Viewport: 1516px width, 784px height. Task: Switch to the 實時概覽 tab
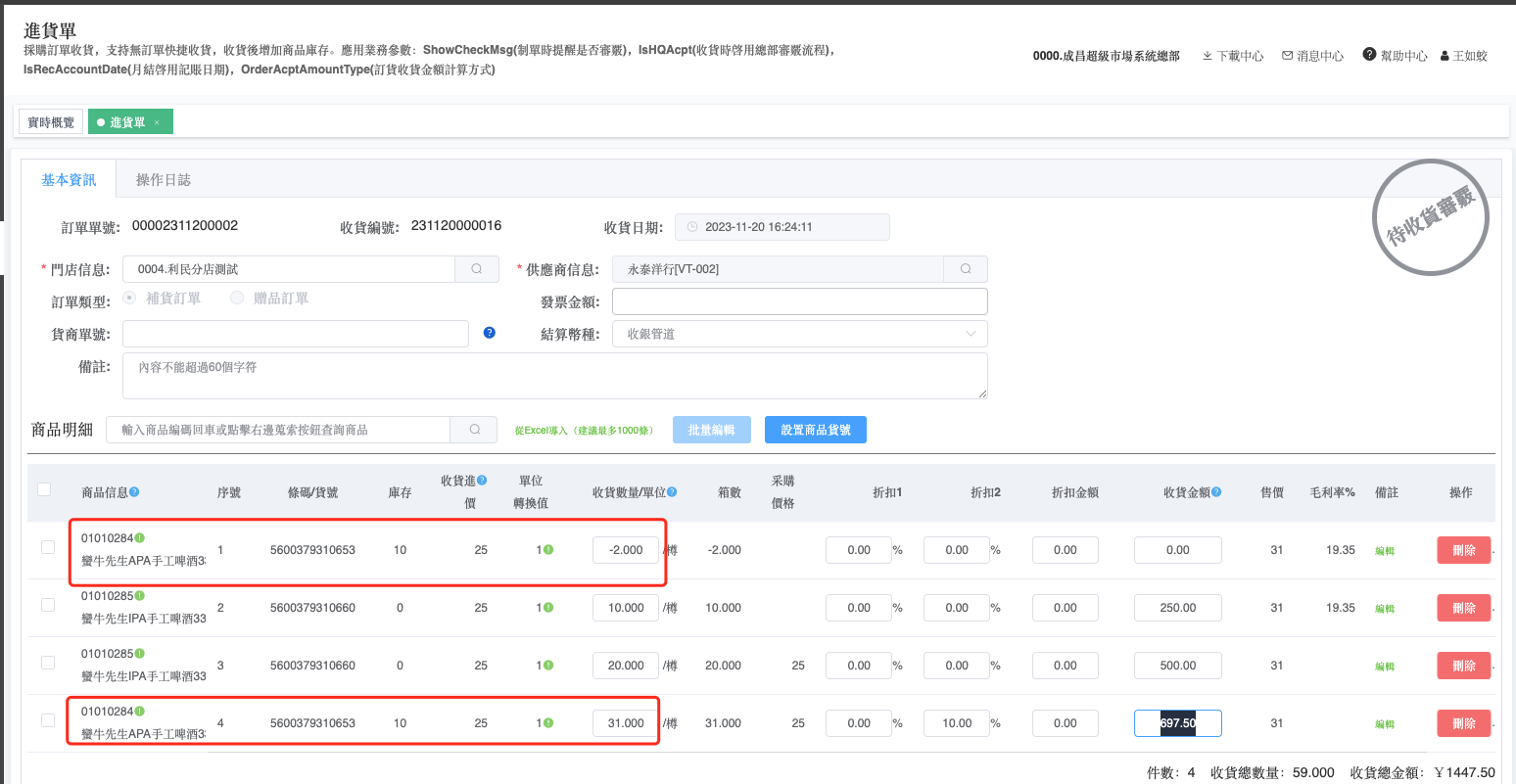(51, 122)
